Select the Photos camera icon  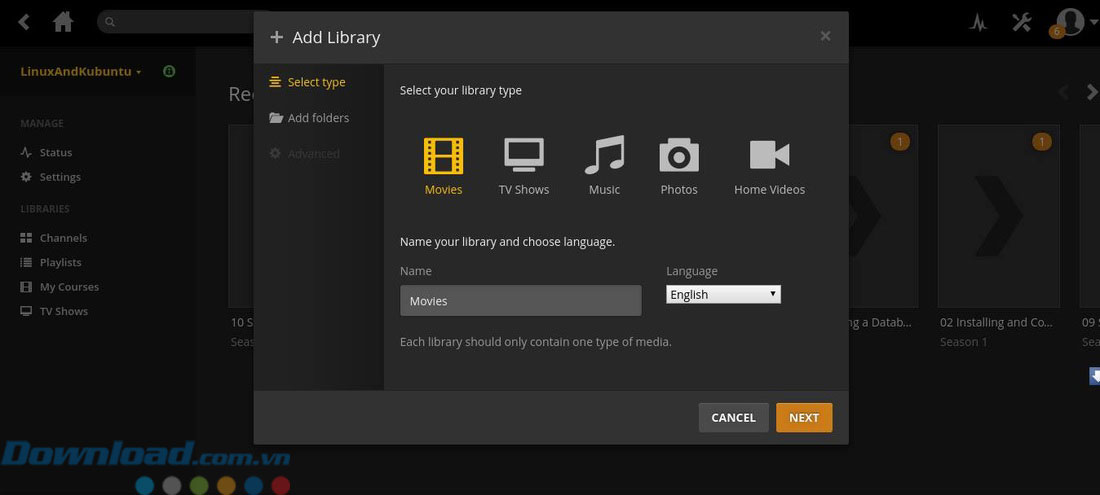pyautogui.click(x=678, y=157)
